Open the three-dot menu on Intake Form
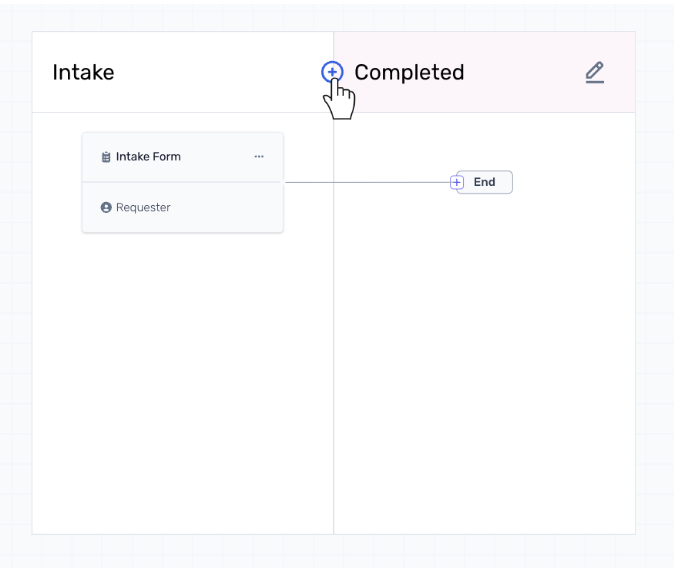 tap(259, 157)
